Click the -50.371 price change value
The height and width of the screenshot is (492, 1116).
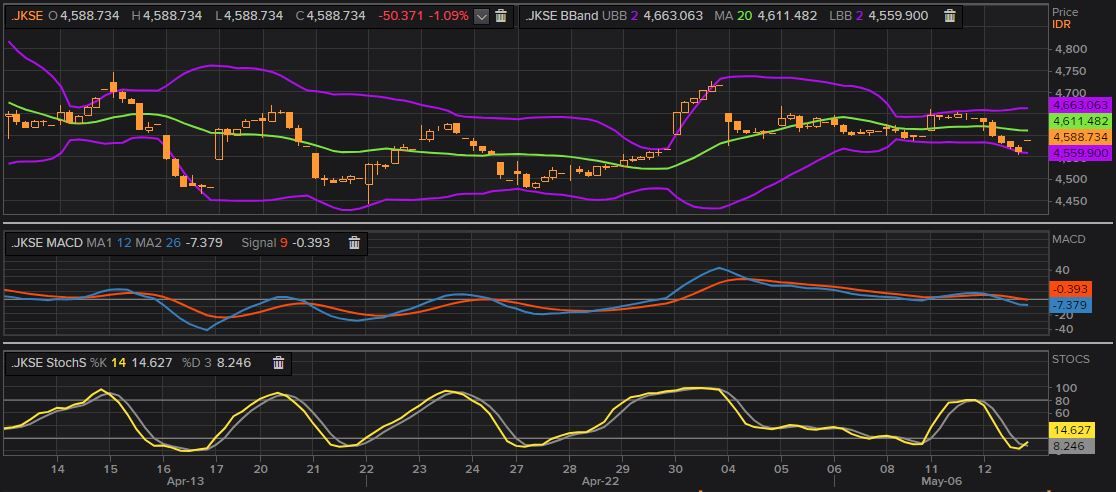tap(402, 16)
